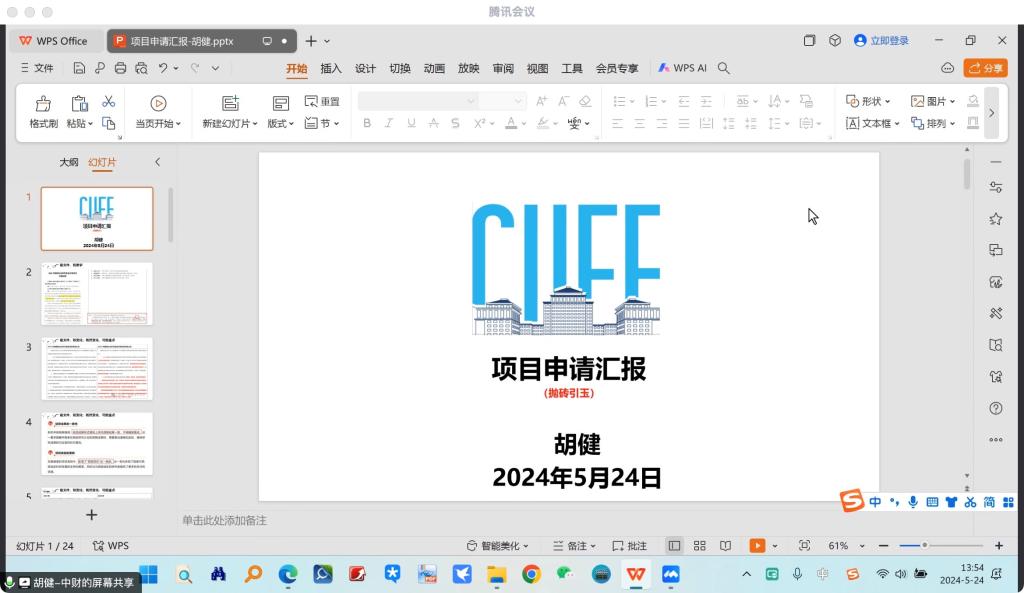Decrease font size with the A- icon
This screenshot has height=593, width=1024.
(x=563, y=101)
